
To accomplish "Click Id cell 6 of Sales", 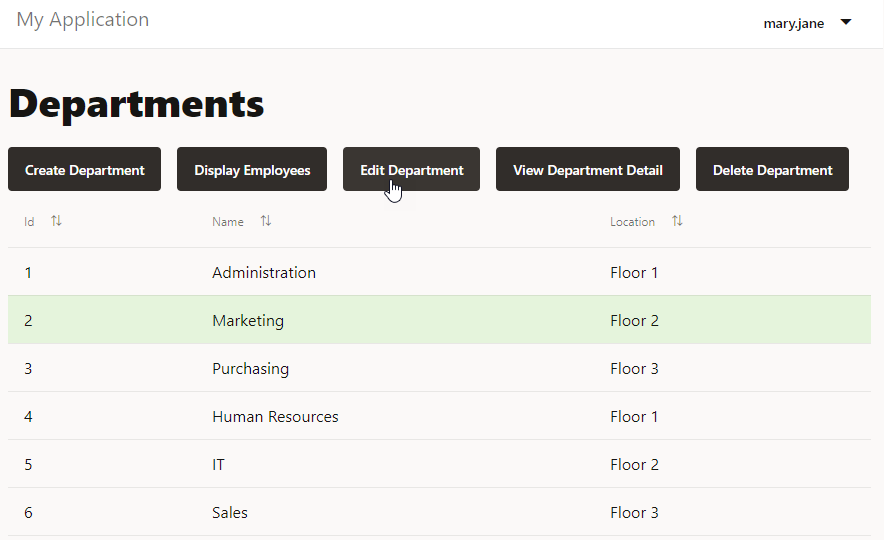I will click(x=28, y=512).
